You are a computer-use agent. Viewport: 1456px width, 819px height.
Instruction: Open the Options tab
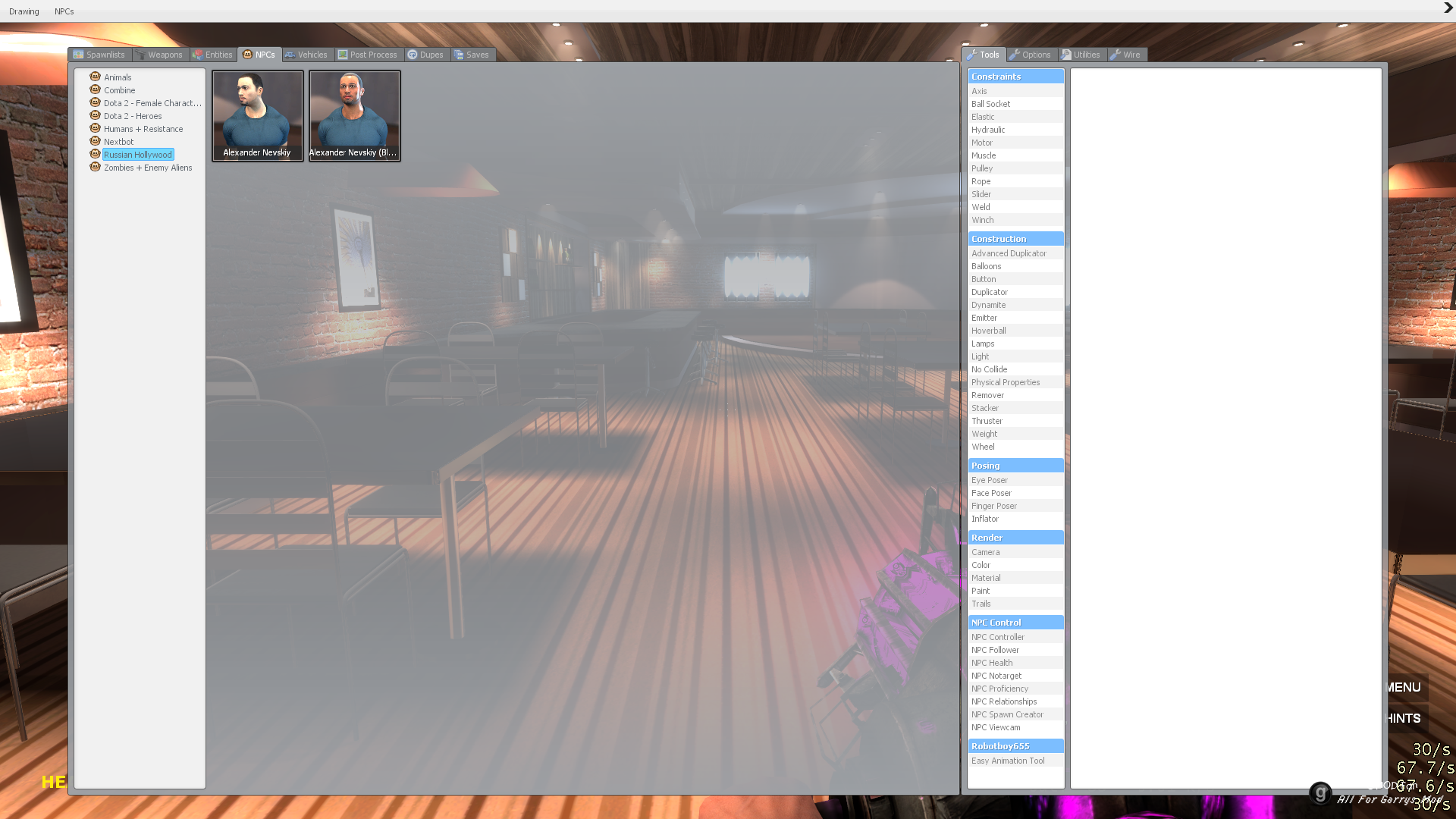pyautogui.click(x=1031, y=55)
